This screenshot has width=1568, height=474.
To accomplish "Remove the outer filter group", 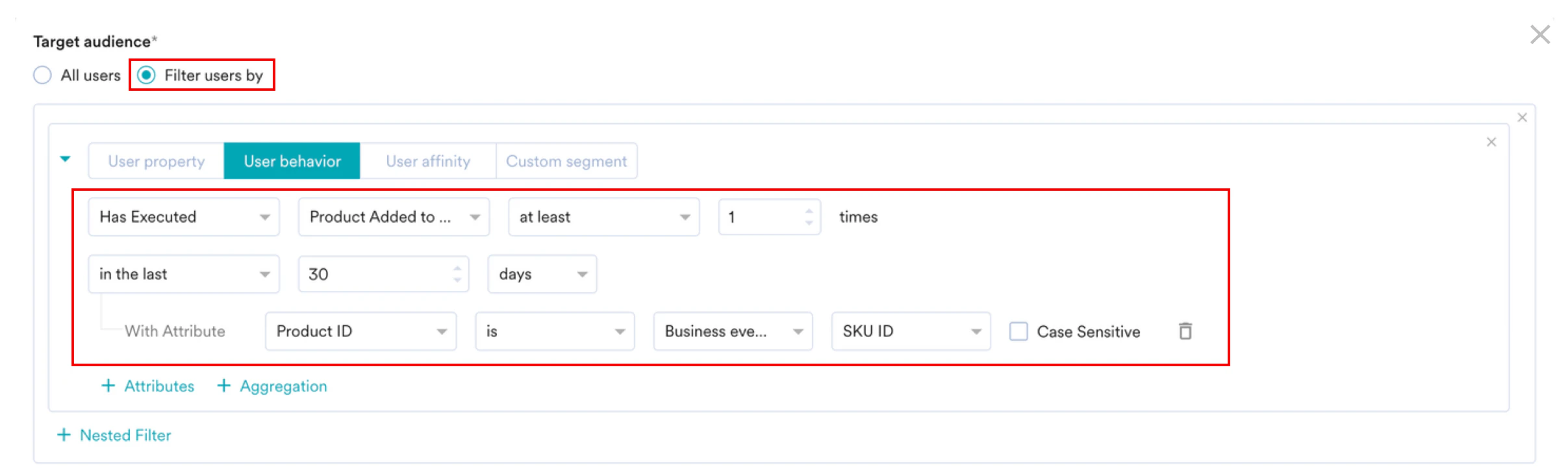I will pyautogui.click(x=1522, y=118).
